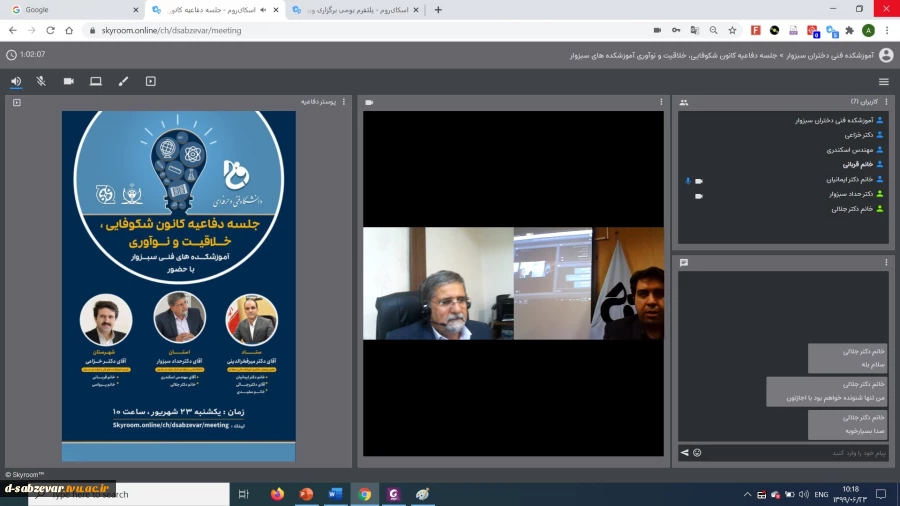The height and width of the screenshot is (506, 900).
Task: Open the media playback share icon
Action: coord(150,81)
